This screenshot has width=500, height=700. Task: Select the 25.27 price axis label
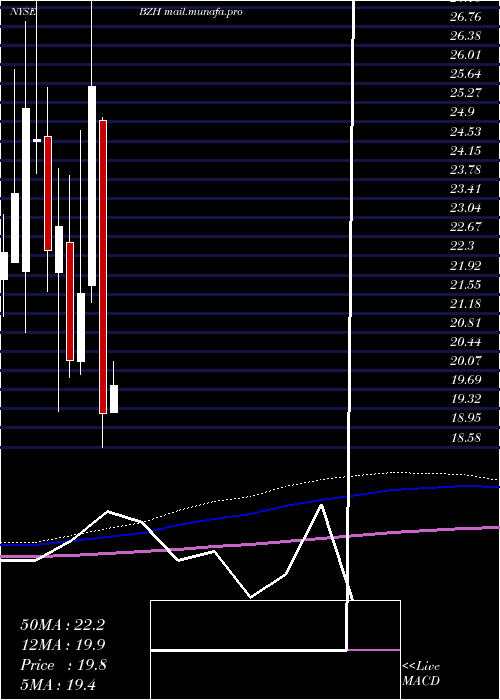(465, 93)
